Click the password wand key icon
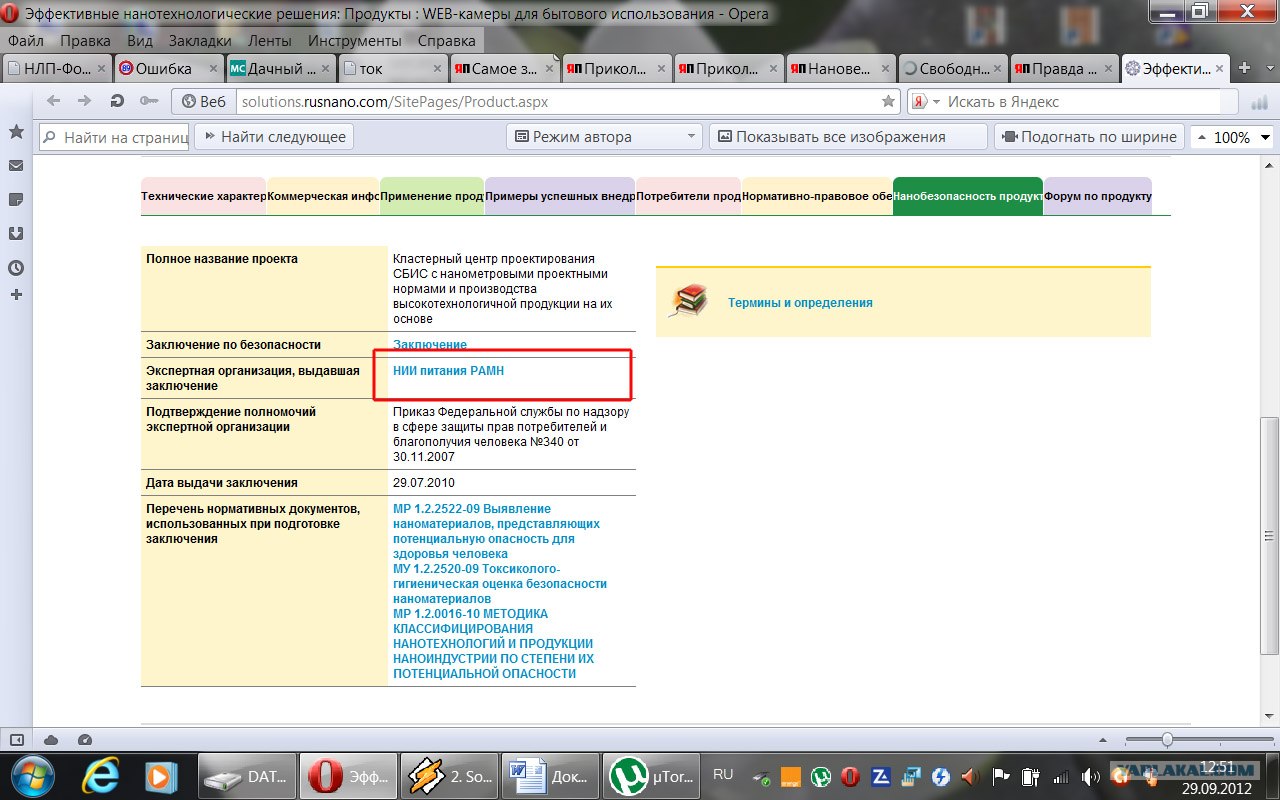1280x800 pixels. click(148, 101)
